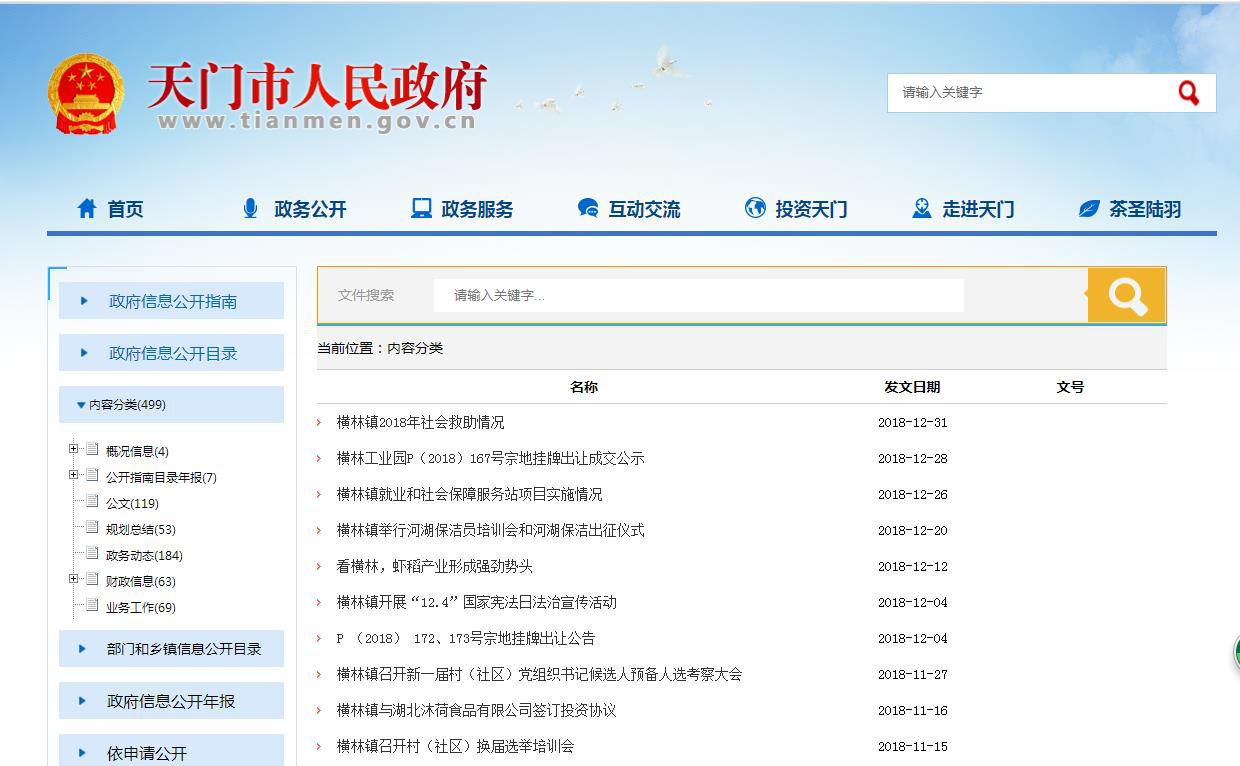Click the national emblem logo
Screen dimensions: 1240x766
[85, 94]
